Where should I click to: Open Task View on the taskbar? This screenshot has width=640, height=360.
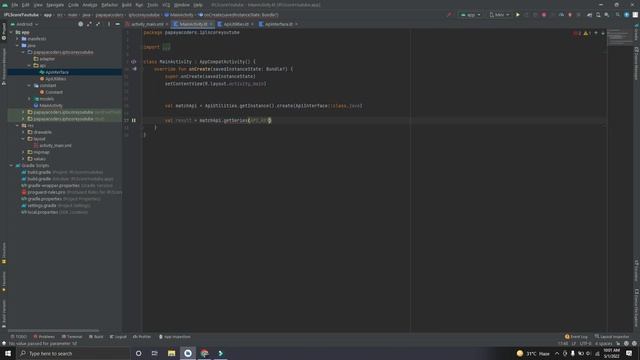click(155, 353)
